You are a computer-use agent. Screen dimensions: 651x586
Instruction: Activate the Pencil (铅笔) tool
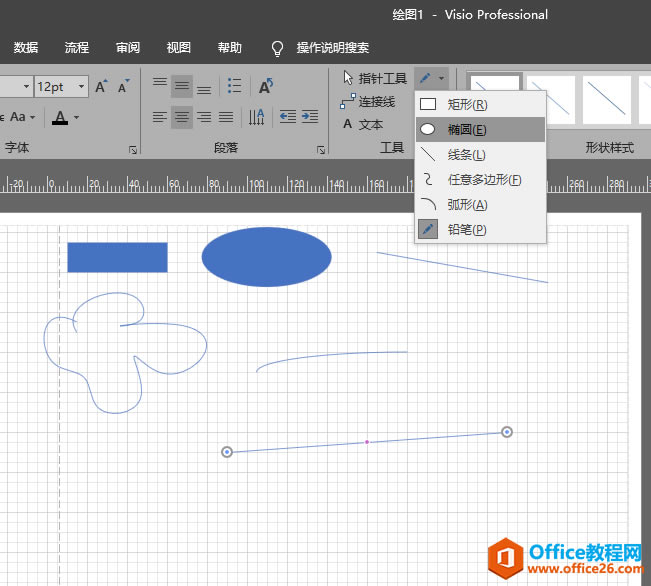coord(480,230)
